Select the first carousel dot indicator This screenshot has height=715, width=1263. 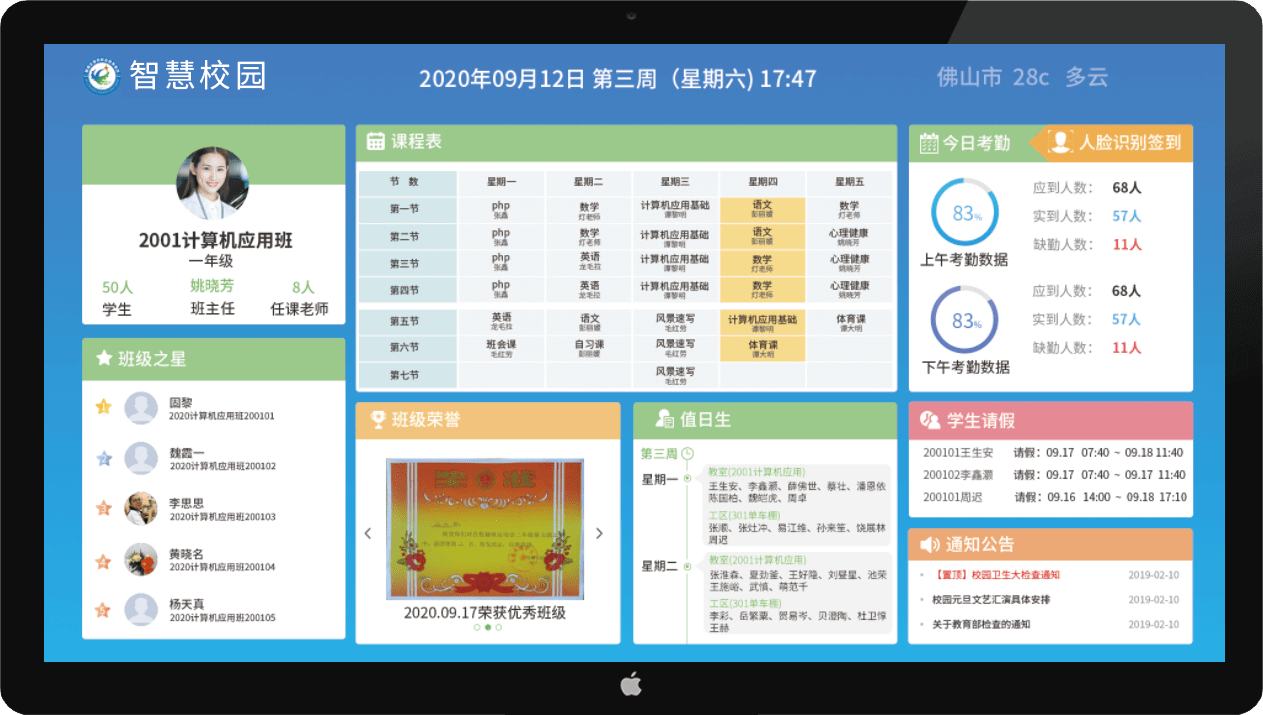click(476, 628)
